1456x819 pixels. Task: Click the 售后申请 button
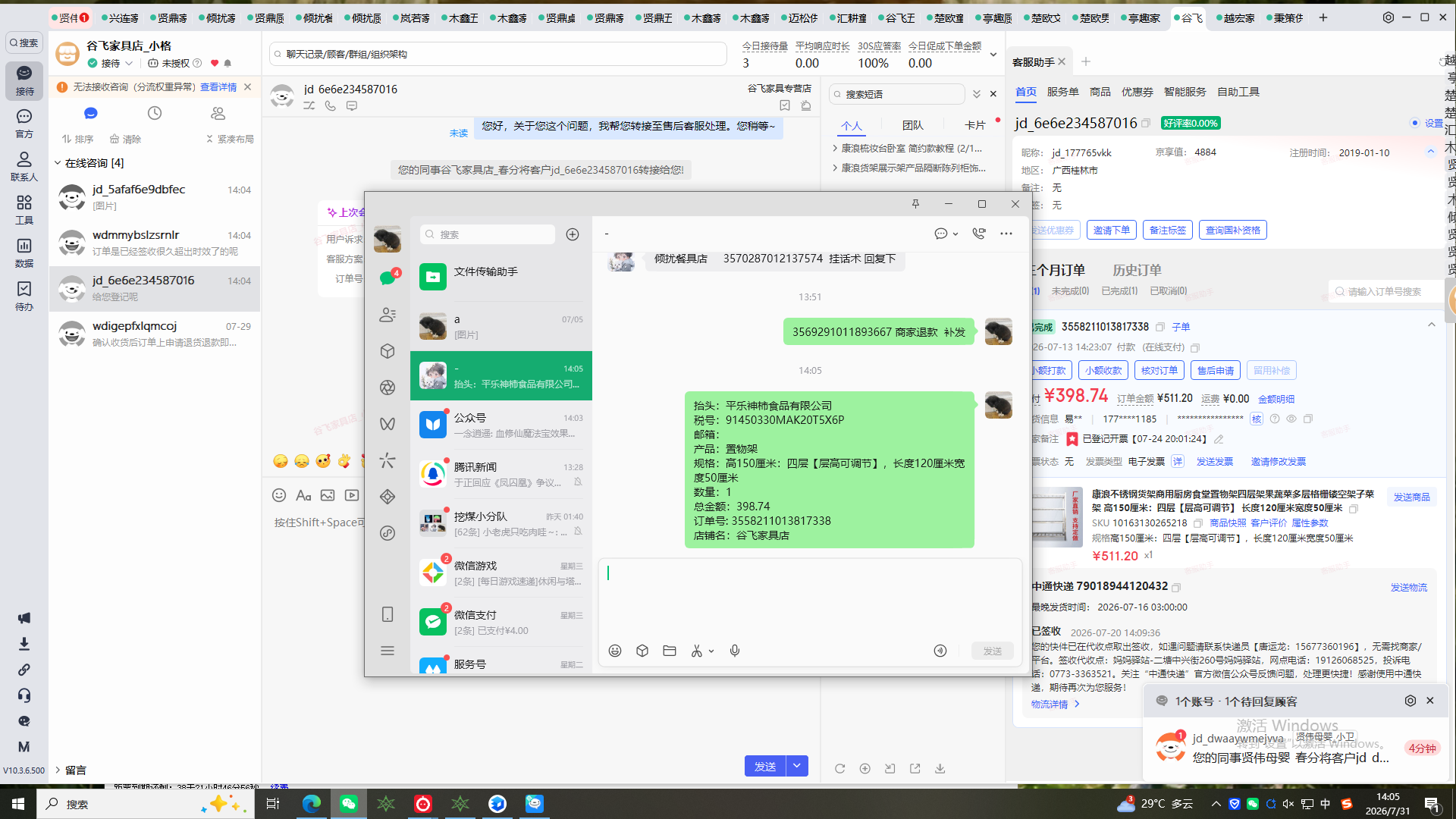1215,370
